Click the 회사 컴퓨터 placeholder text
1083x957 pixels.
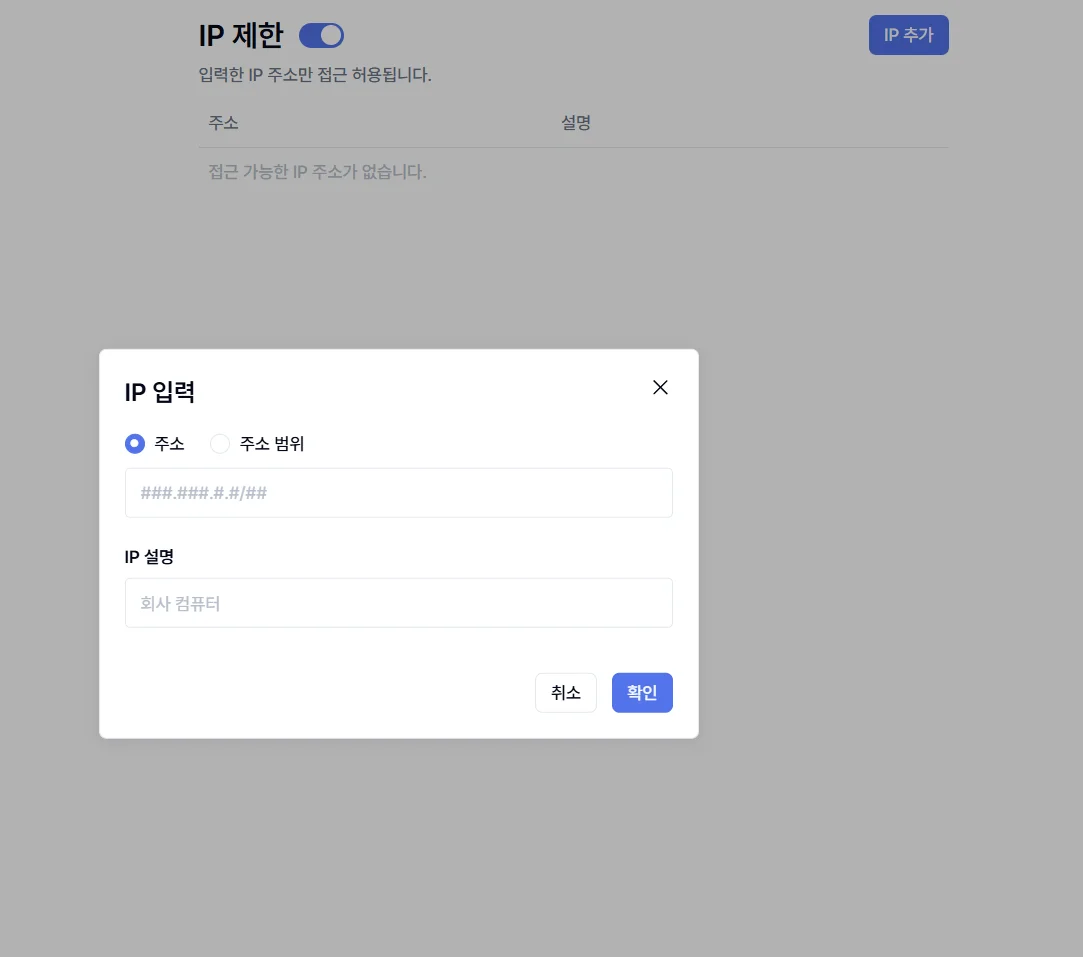(x=180, y=604)
